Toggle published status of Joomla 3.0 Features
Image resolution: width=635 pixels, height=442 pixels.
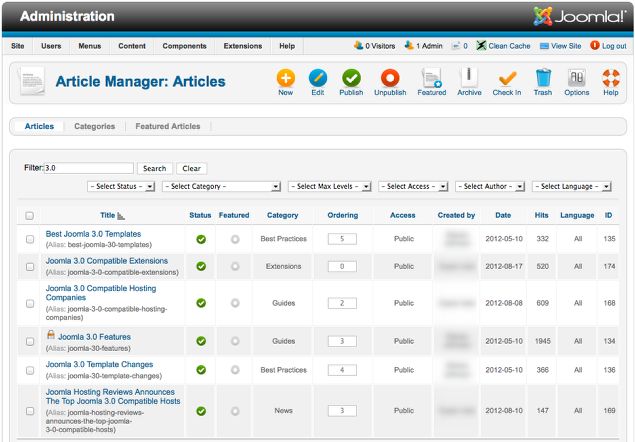[x=201, y=341]
